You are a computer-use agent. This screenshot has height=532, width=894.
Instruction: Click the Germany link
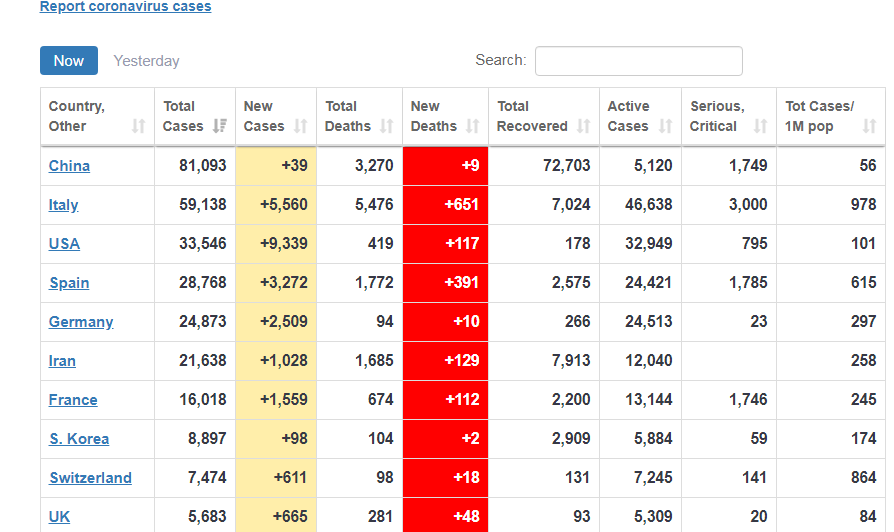tap(81, 322)
